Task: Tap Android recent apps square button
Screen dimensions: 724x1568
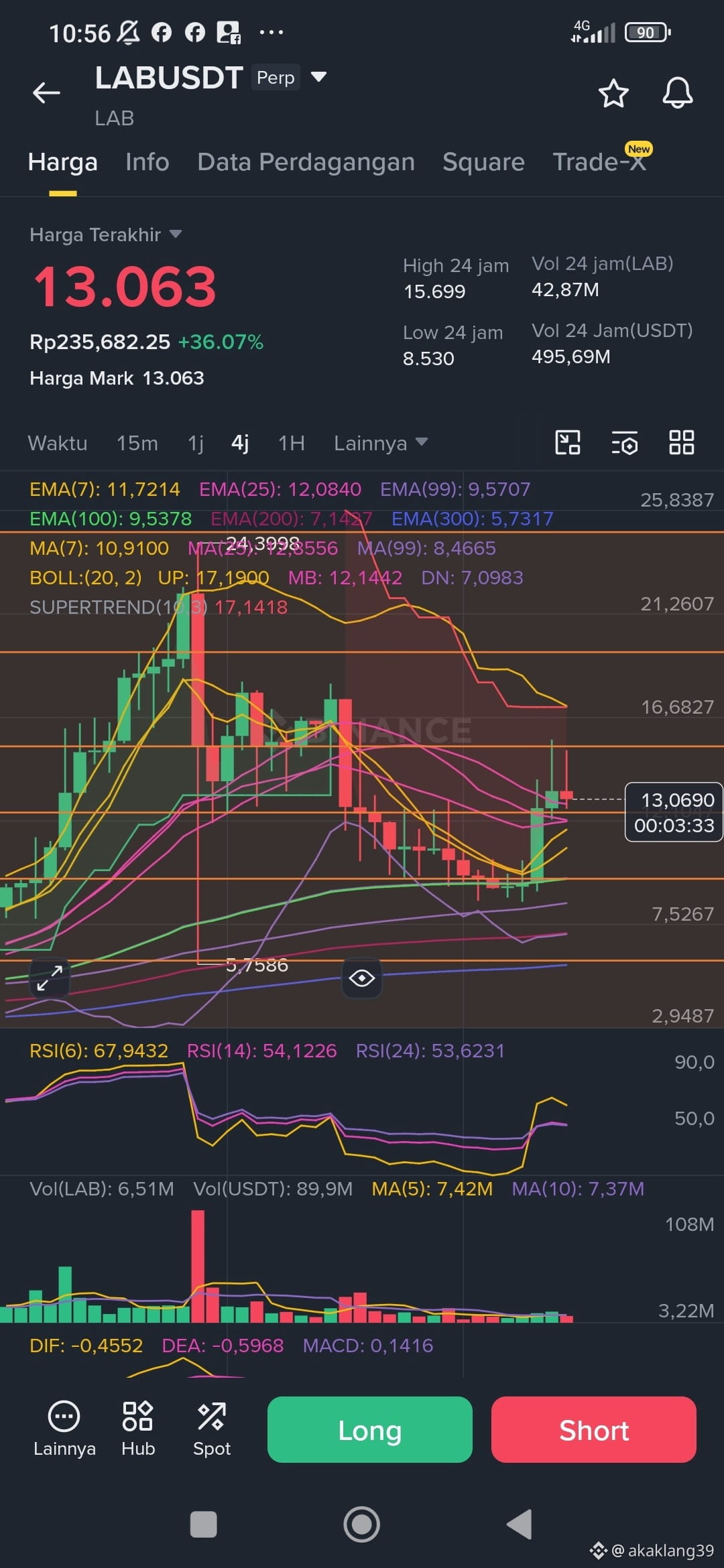Action: click(x=203, y=1524)
